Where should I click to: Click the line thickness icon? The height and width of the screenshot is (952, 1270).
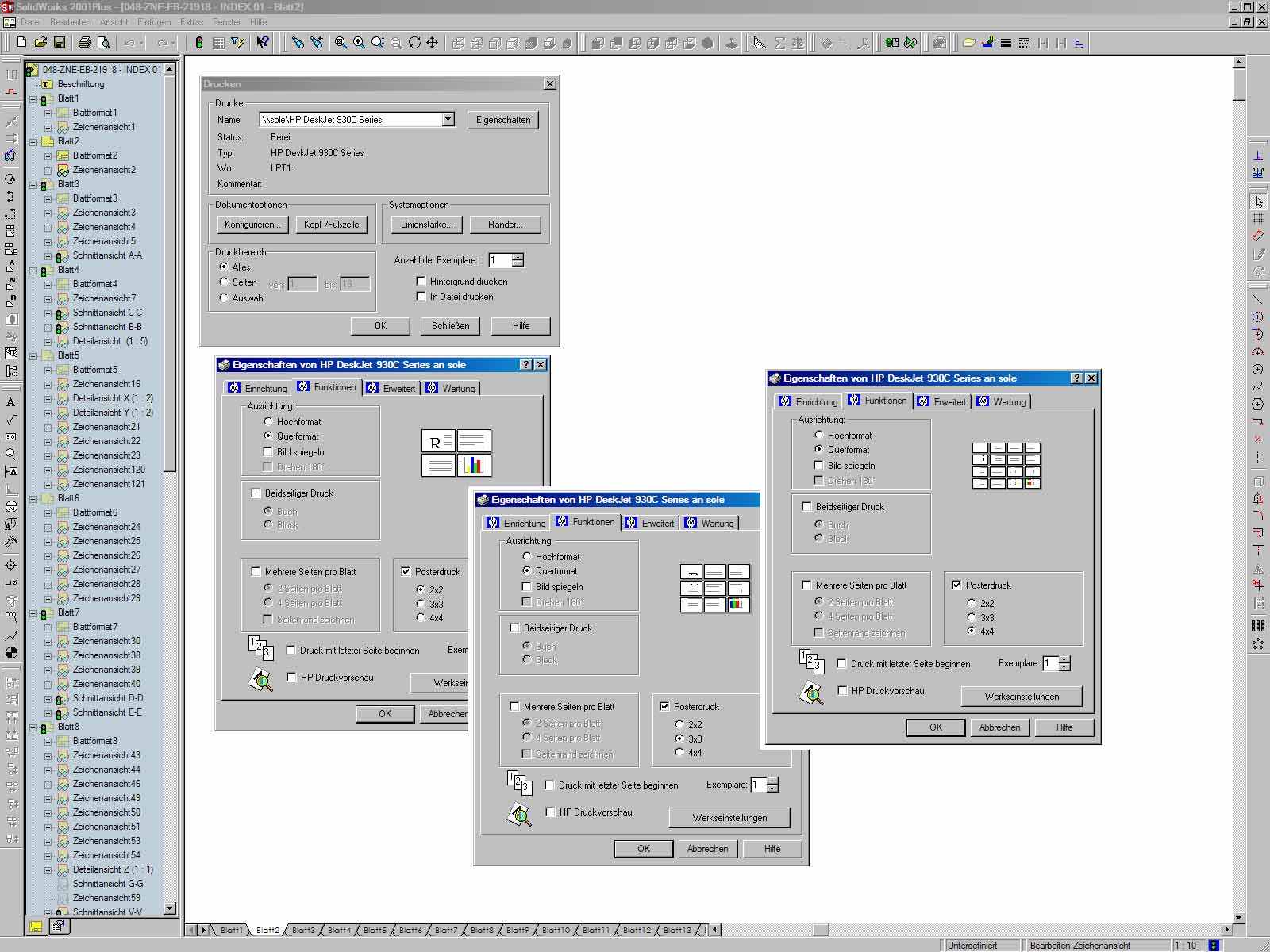[x=1006, y=43]
